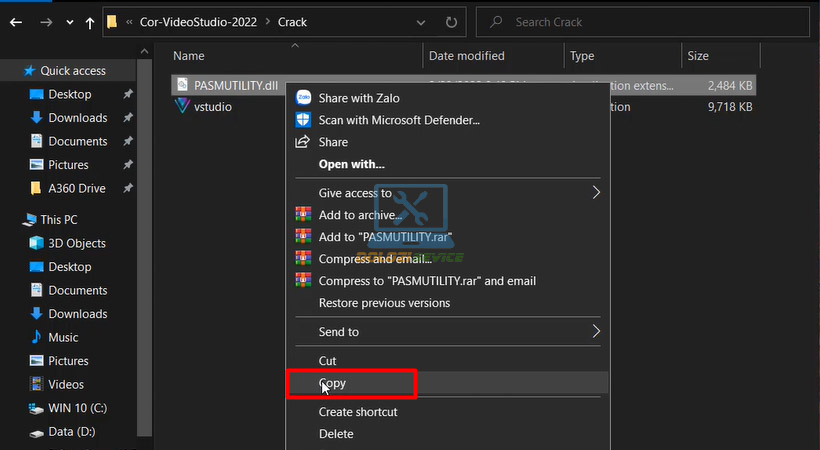Choose Share with Zalo

pyautogui.click(x=359, y=98)
